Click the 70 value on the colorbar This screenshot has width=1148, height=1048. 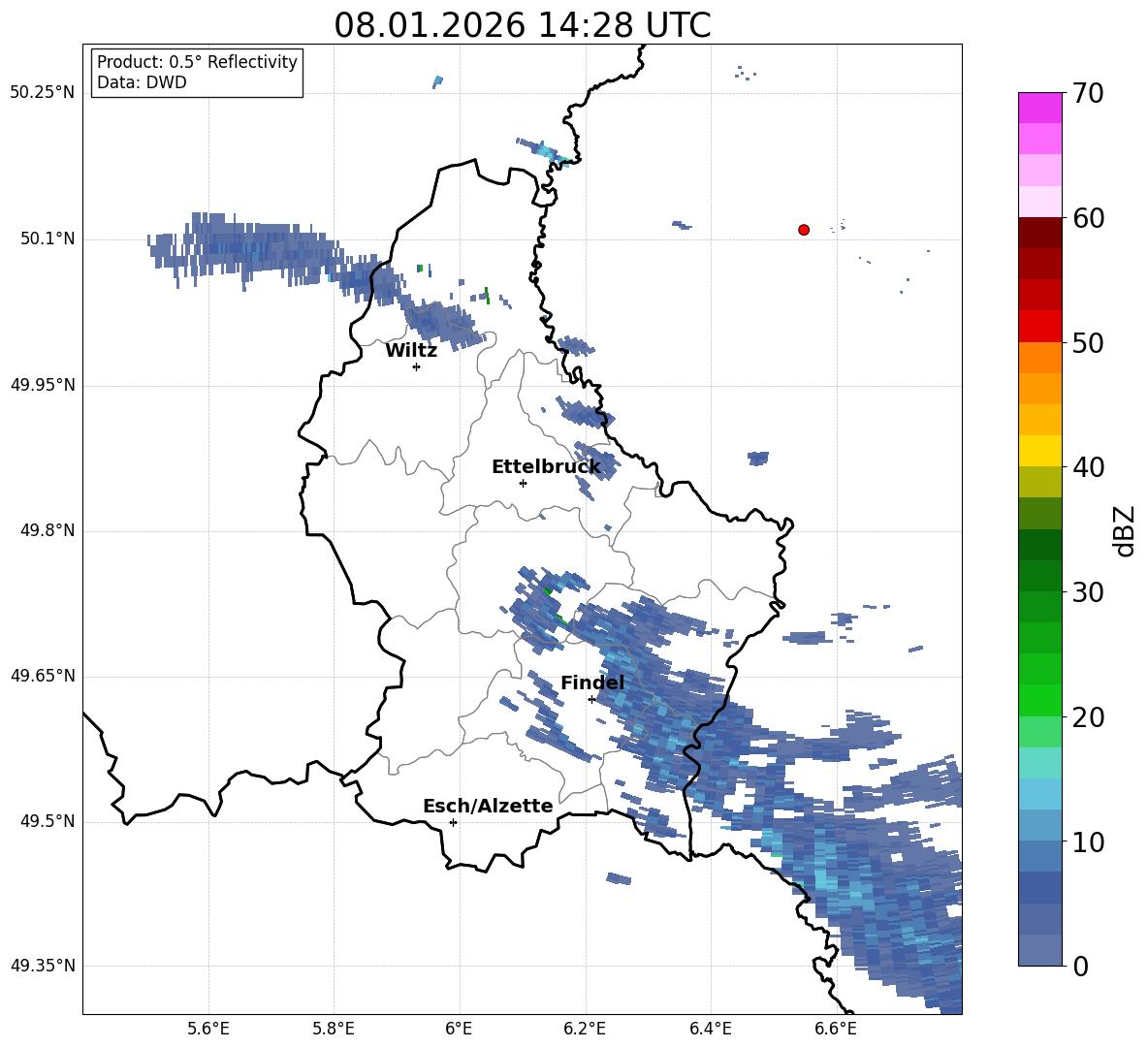tap(1088, 94)
